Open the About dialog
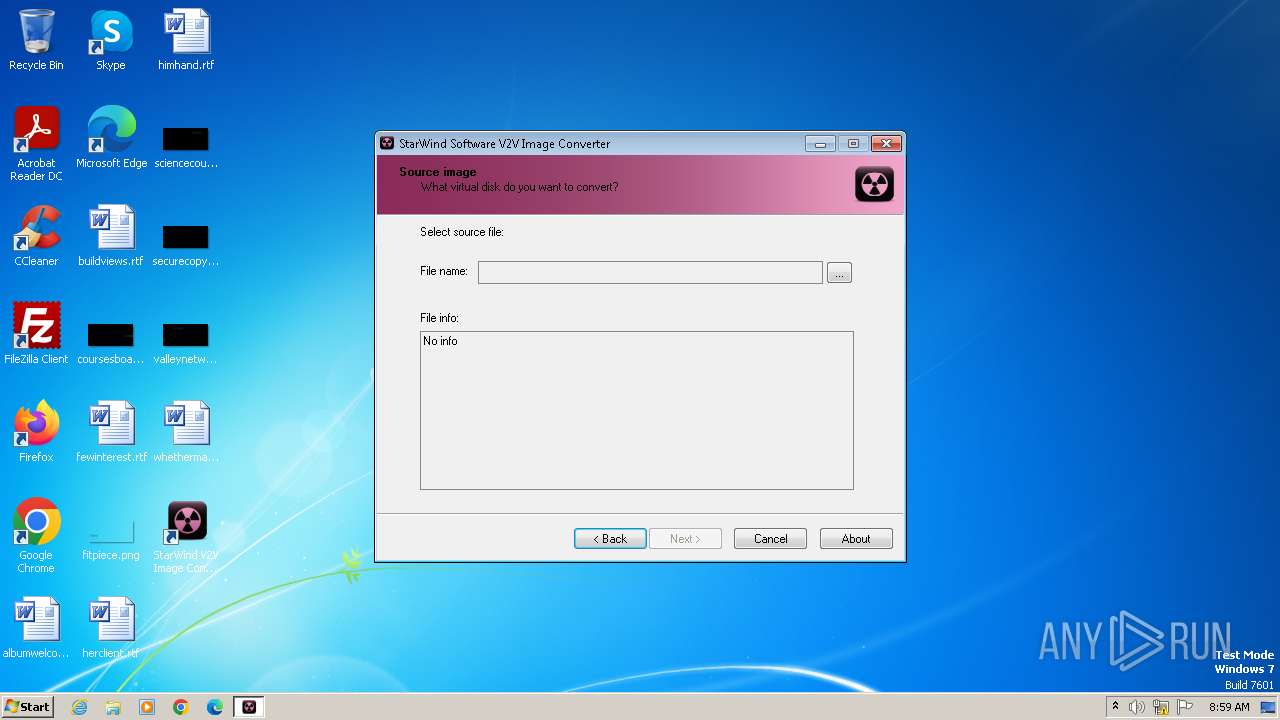Screen dimensions: 1280x720 pyautogui.click(x=856, y=539)
